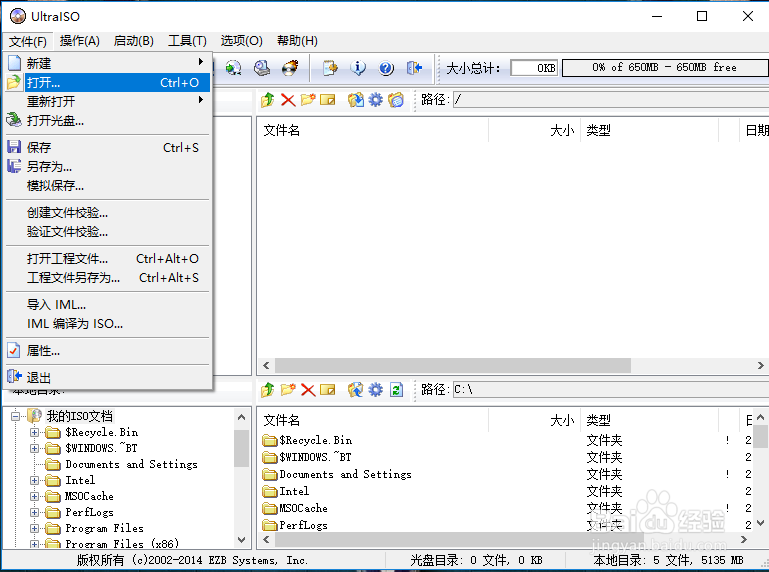Click the 0KB total size field
The width and height of the screenshot is (769, 572).
click(x=535, y=68)
